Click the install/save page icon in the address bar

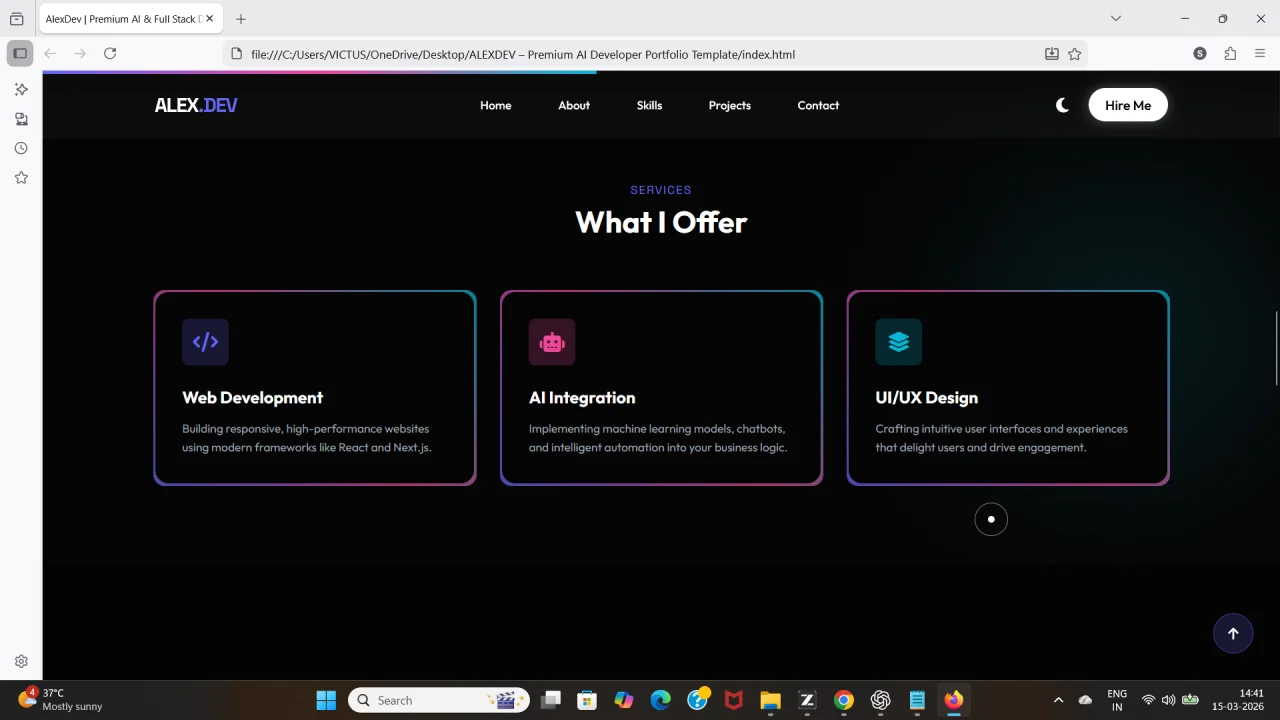point(1052,54)
